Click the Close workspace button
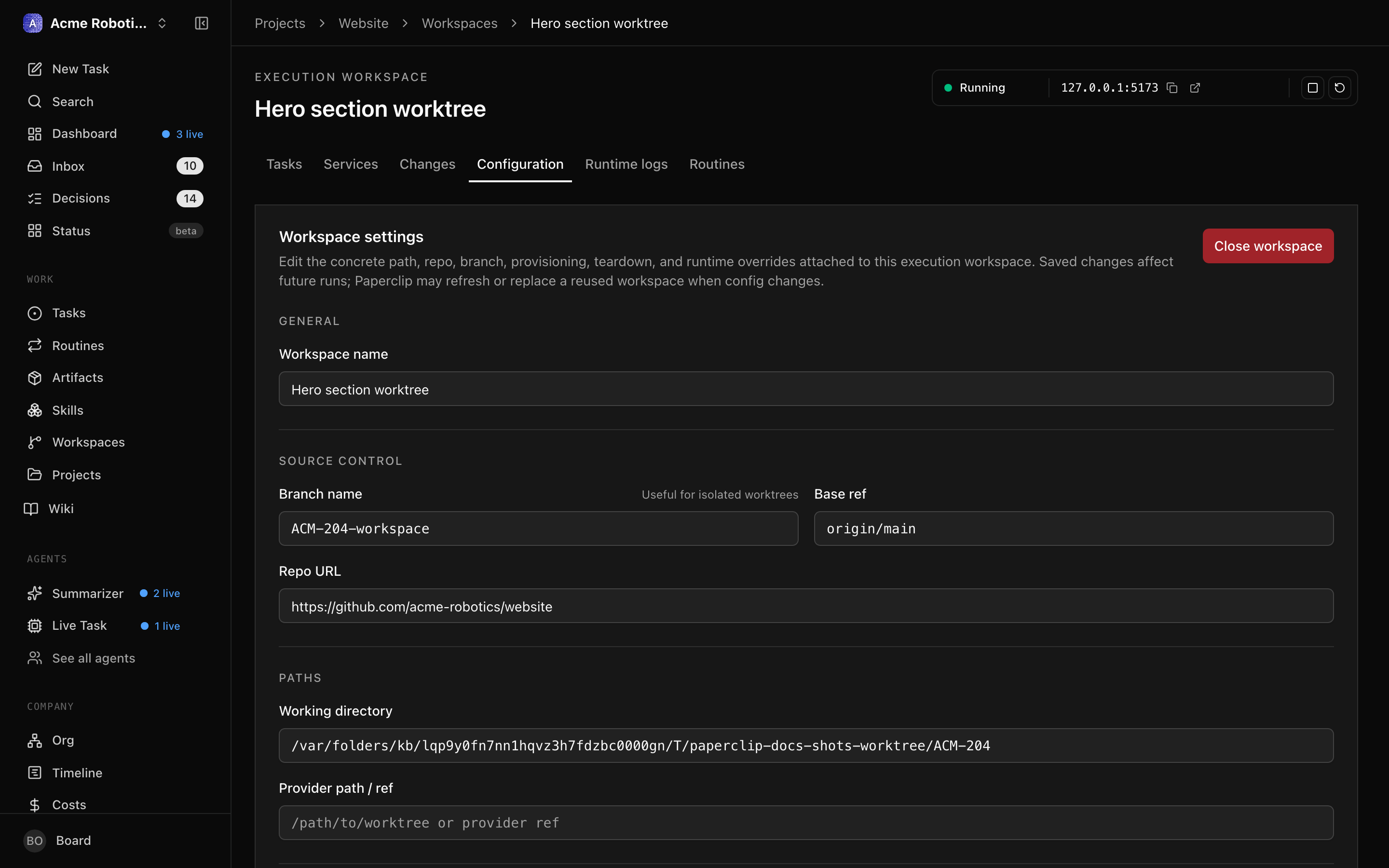Viewport: 1389px width, 868px height. coord(1268,246)
